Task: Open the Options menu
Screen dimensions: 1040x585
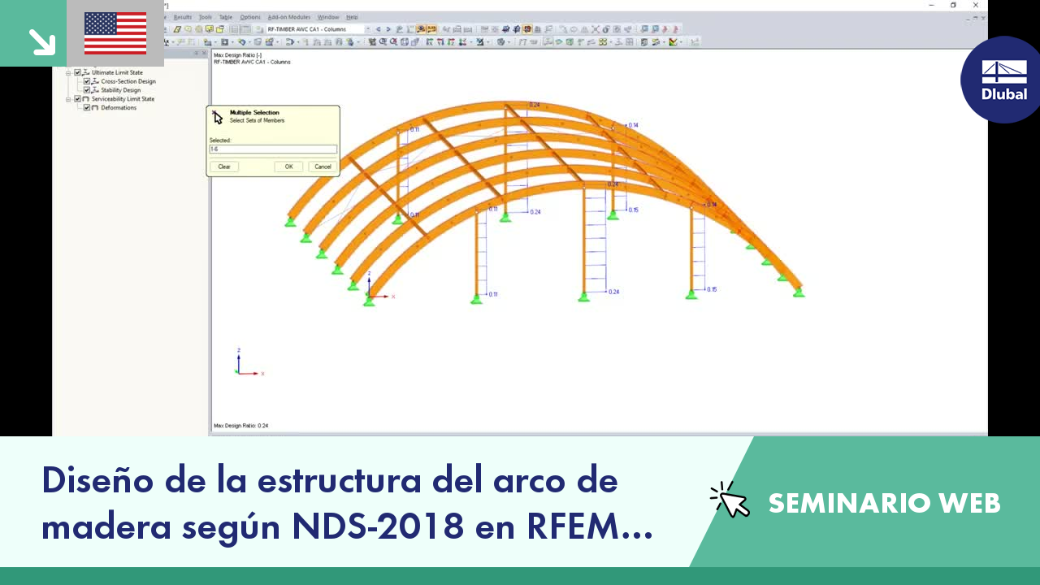Action: point(250,17)
